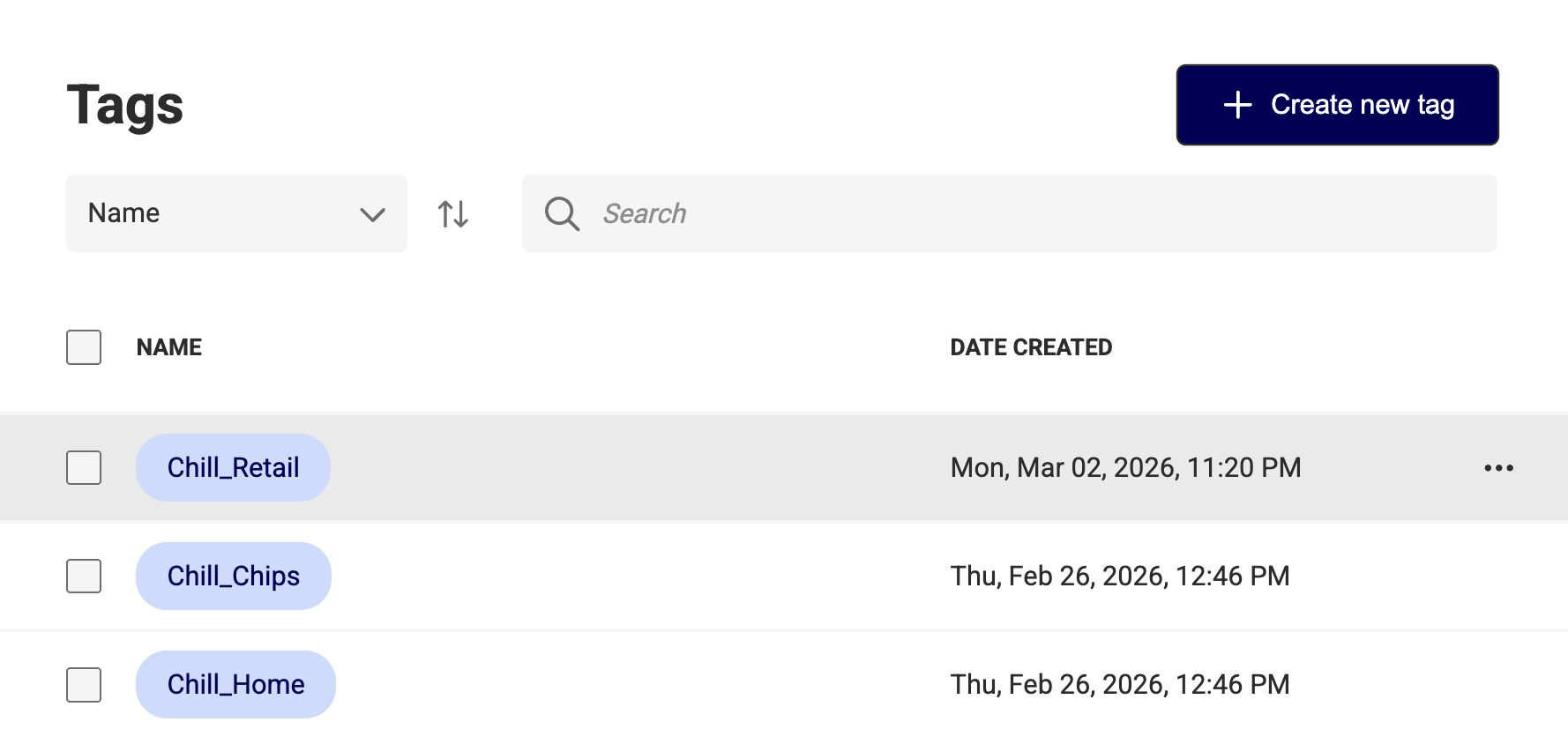The image size is (1568, 744).
Task: Select the Chill_Home tag pill
Action: click(x=235, y=684)
